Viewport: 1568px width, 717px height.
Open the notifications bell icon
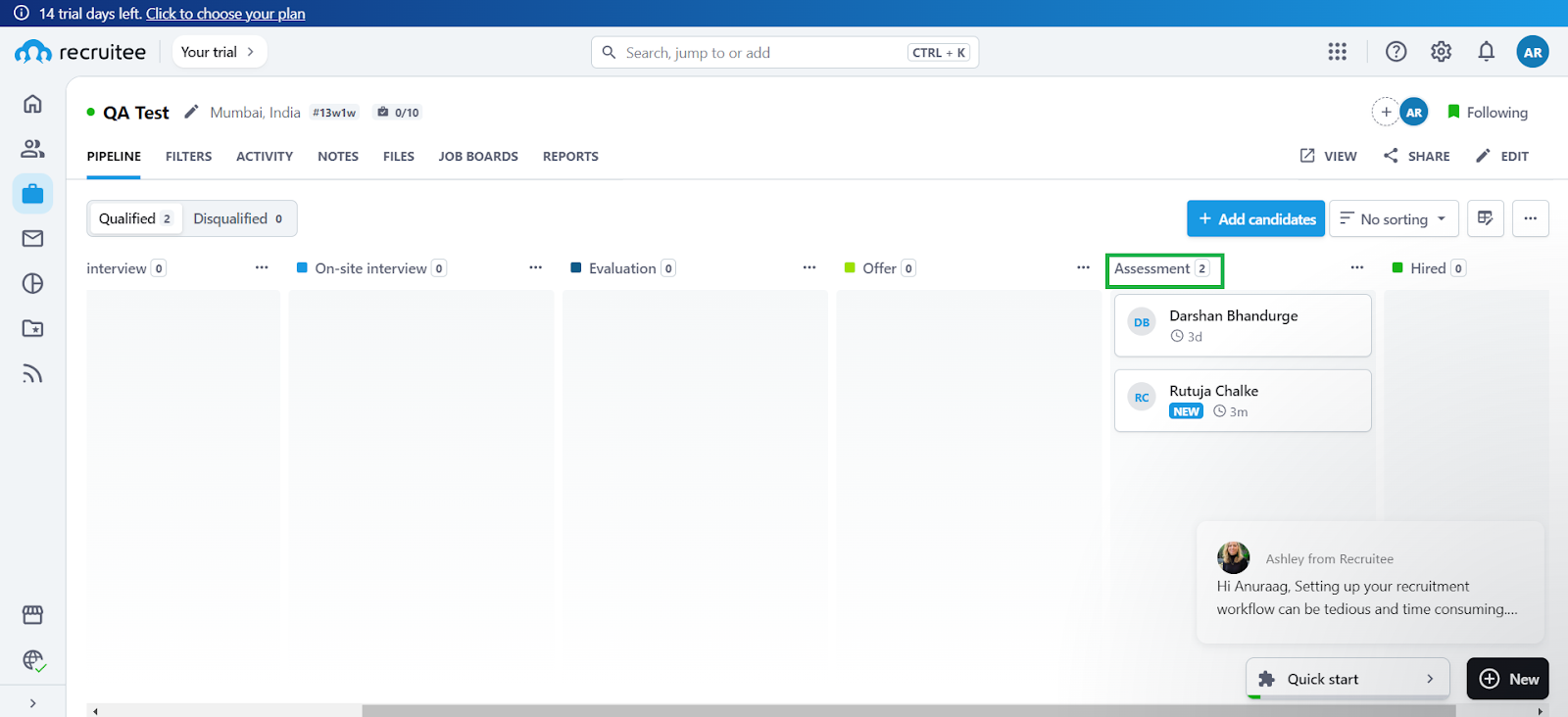[x=1486, y=52]
